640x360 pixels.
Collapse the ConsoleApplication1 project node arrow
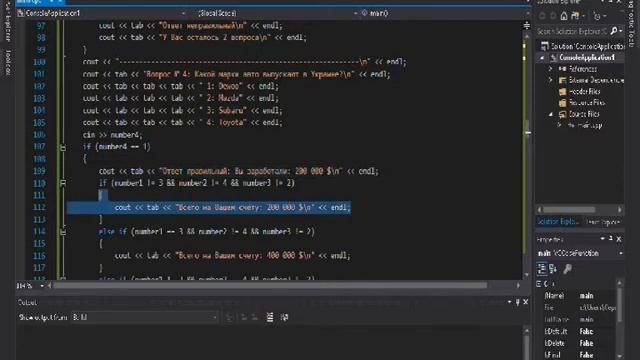pos(542,58)
